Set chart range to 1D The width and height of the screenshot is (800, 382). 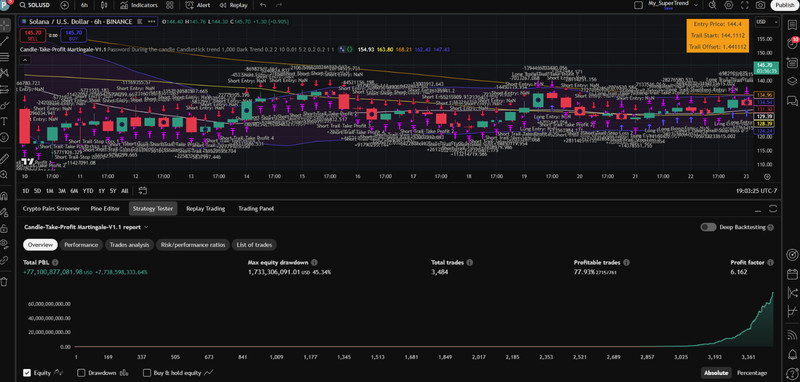pos(26,191)
